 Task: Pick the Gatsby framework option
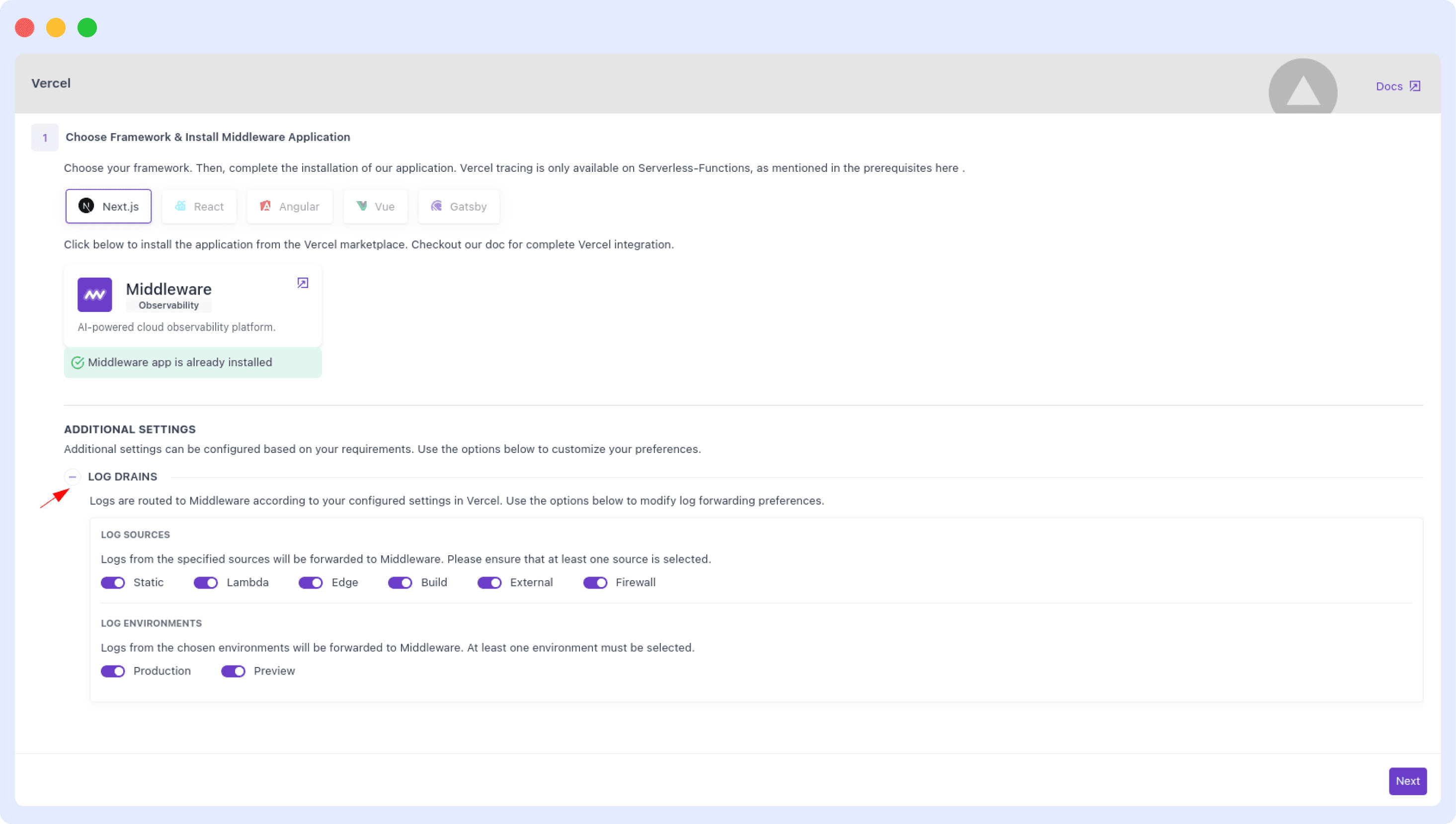tap(459, 207)
